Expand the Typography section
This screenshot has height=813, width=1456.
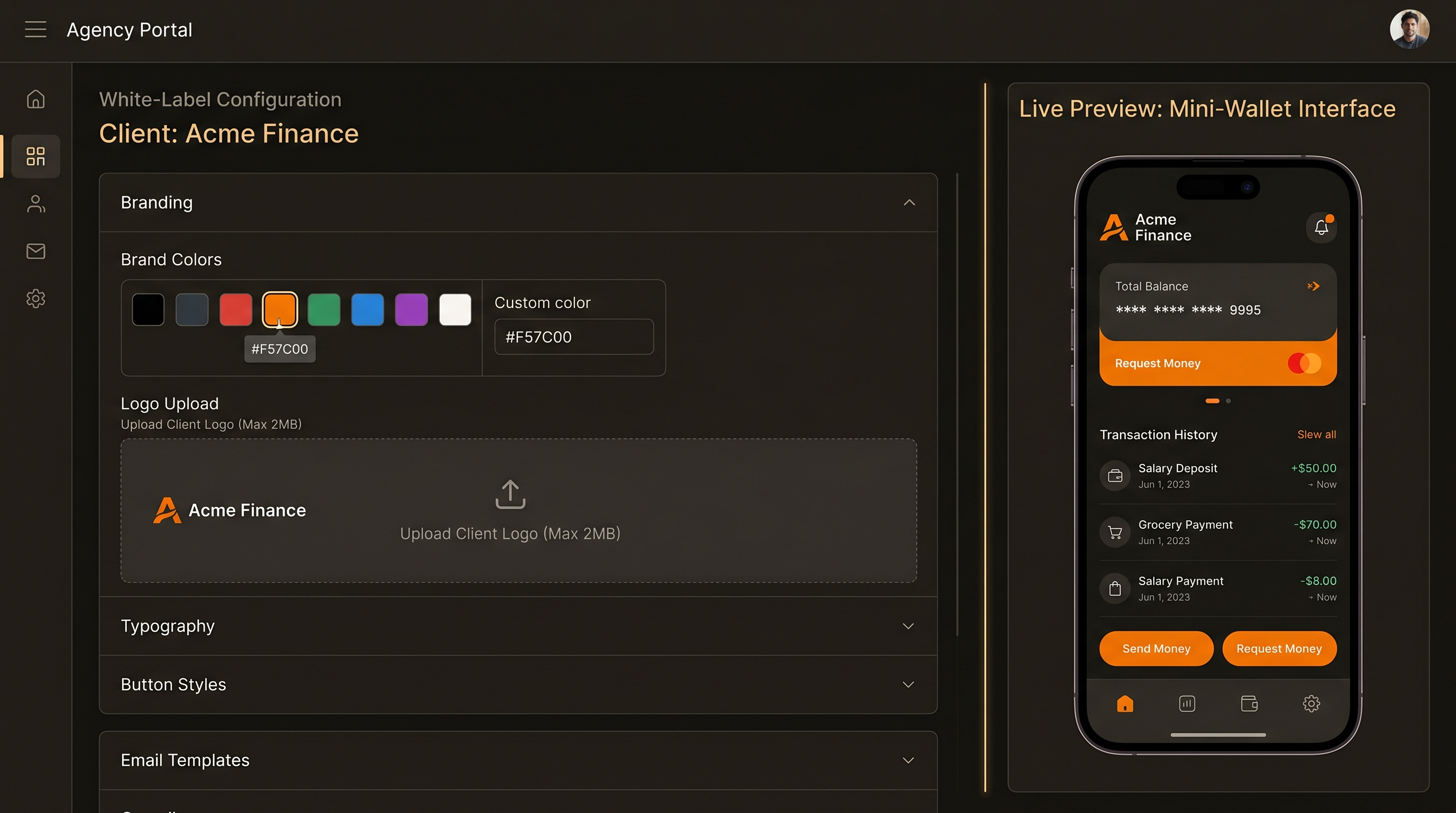click(908, 626)
